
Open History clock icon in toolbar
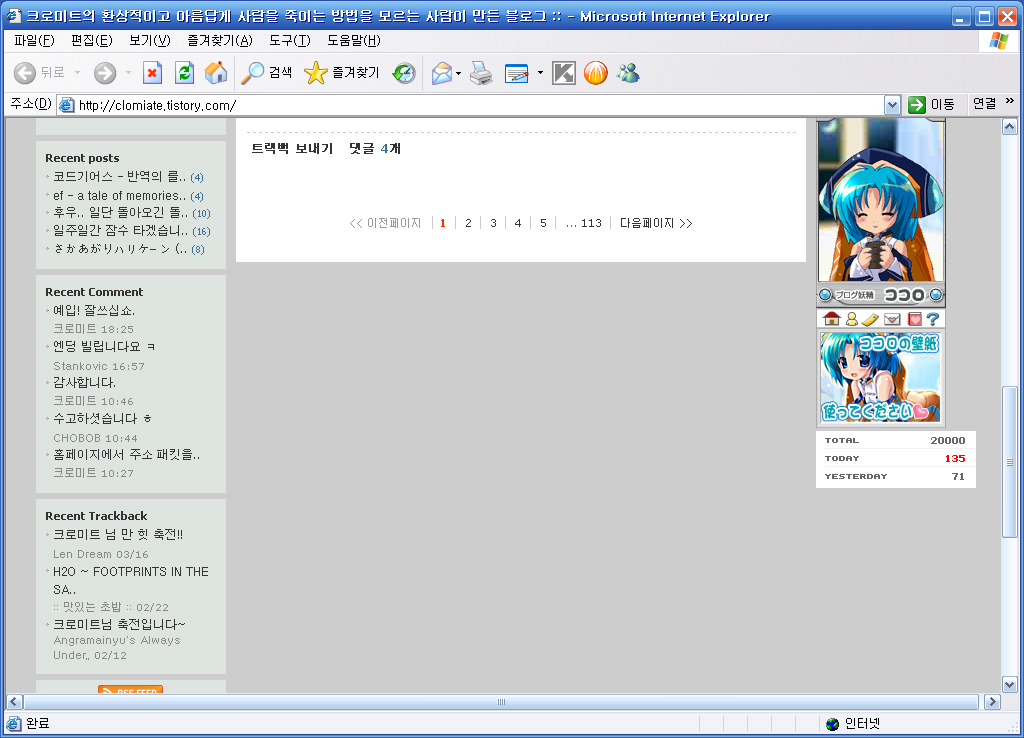pos(404,72)
